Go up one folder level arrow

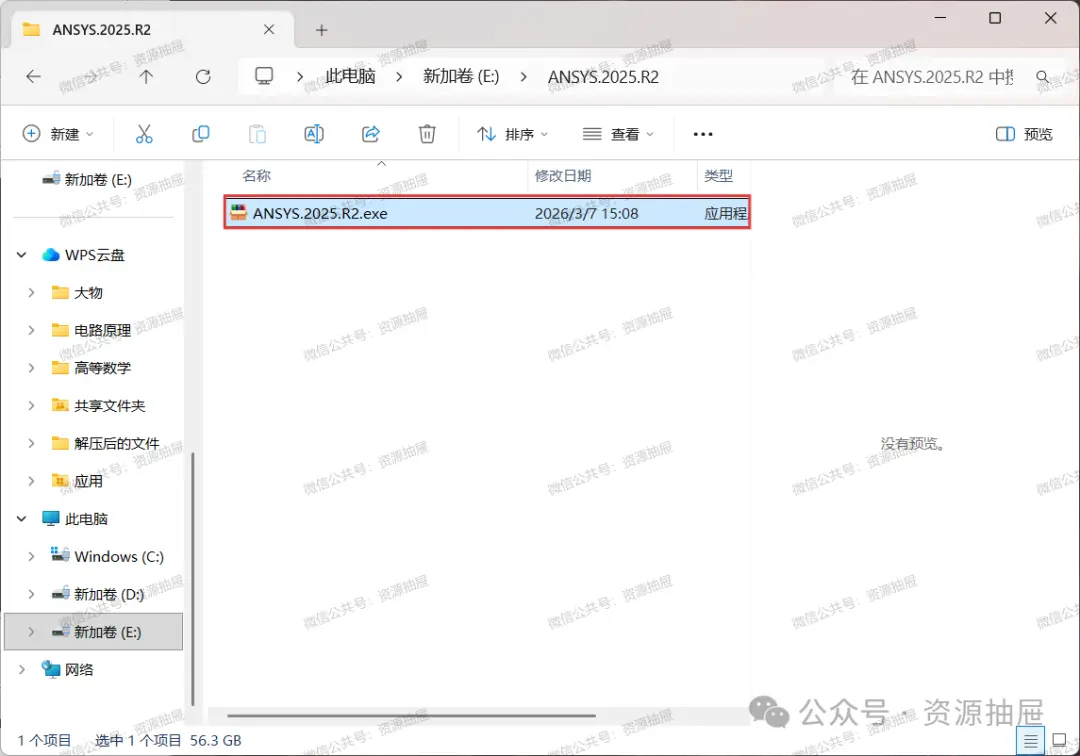[146, 76]
